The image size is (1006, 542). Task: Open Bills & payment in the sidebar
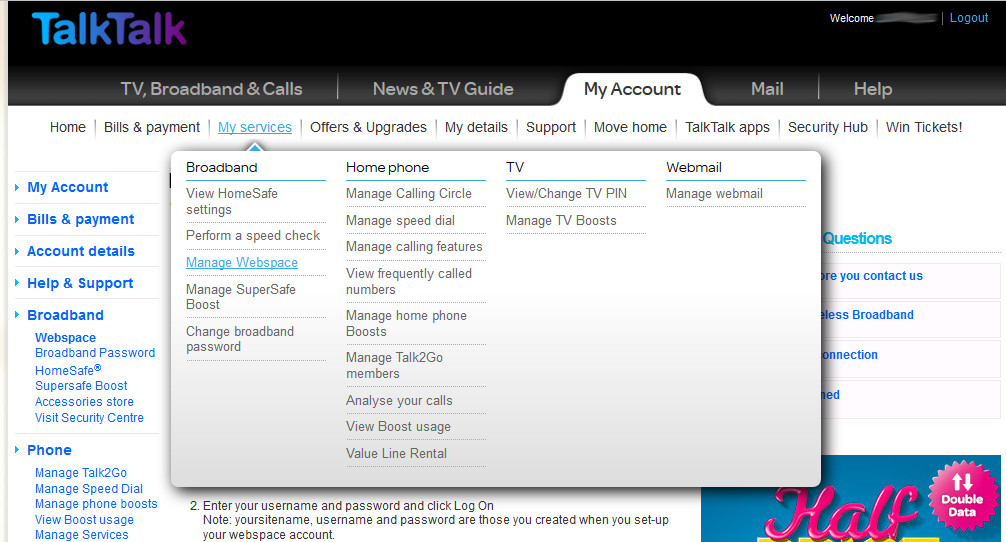click(x=80, y=219)
